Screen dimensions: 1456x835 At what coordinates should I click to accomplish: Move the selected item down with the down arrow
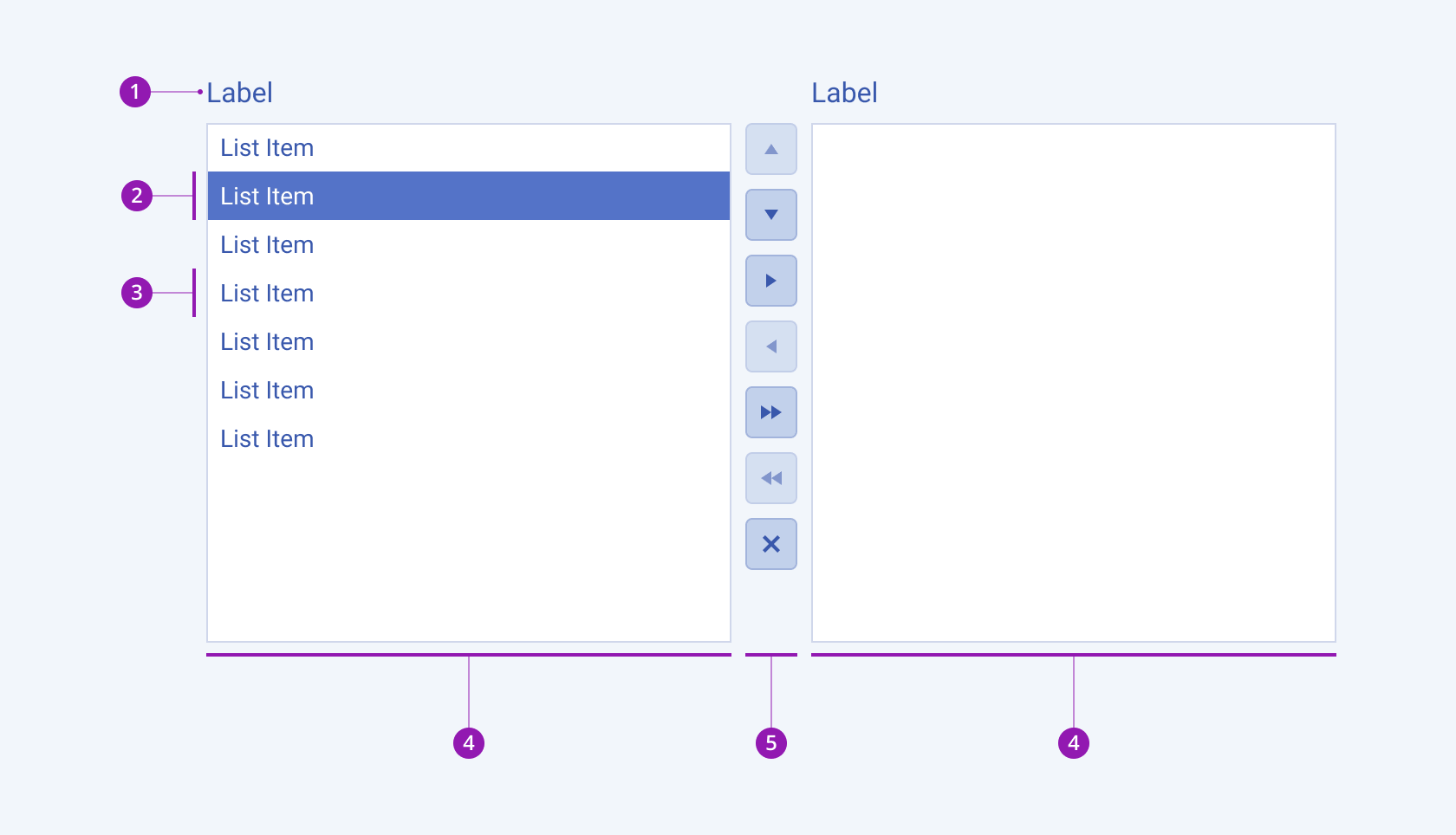pos(770,215)
